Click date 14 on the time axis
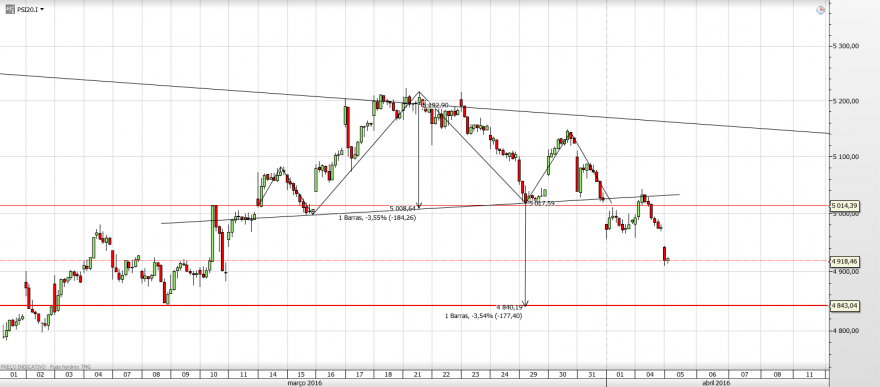The height and width of the screenshot is (387, 880). (x=272, y=374)
